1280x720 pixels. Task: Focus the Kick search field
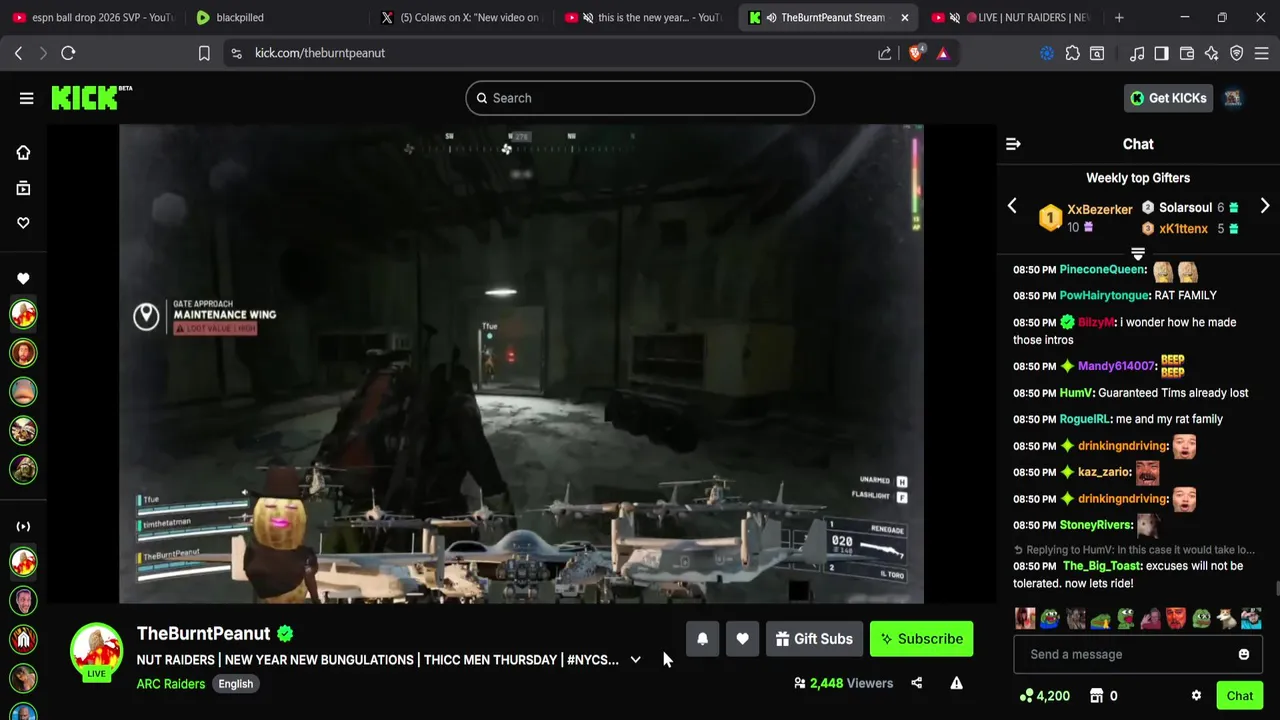(x=640, y=98)
